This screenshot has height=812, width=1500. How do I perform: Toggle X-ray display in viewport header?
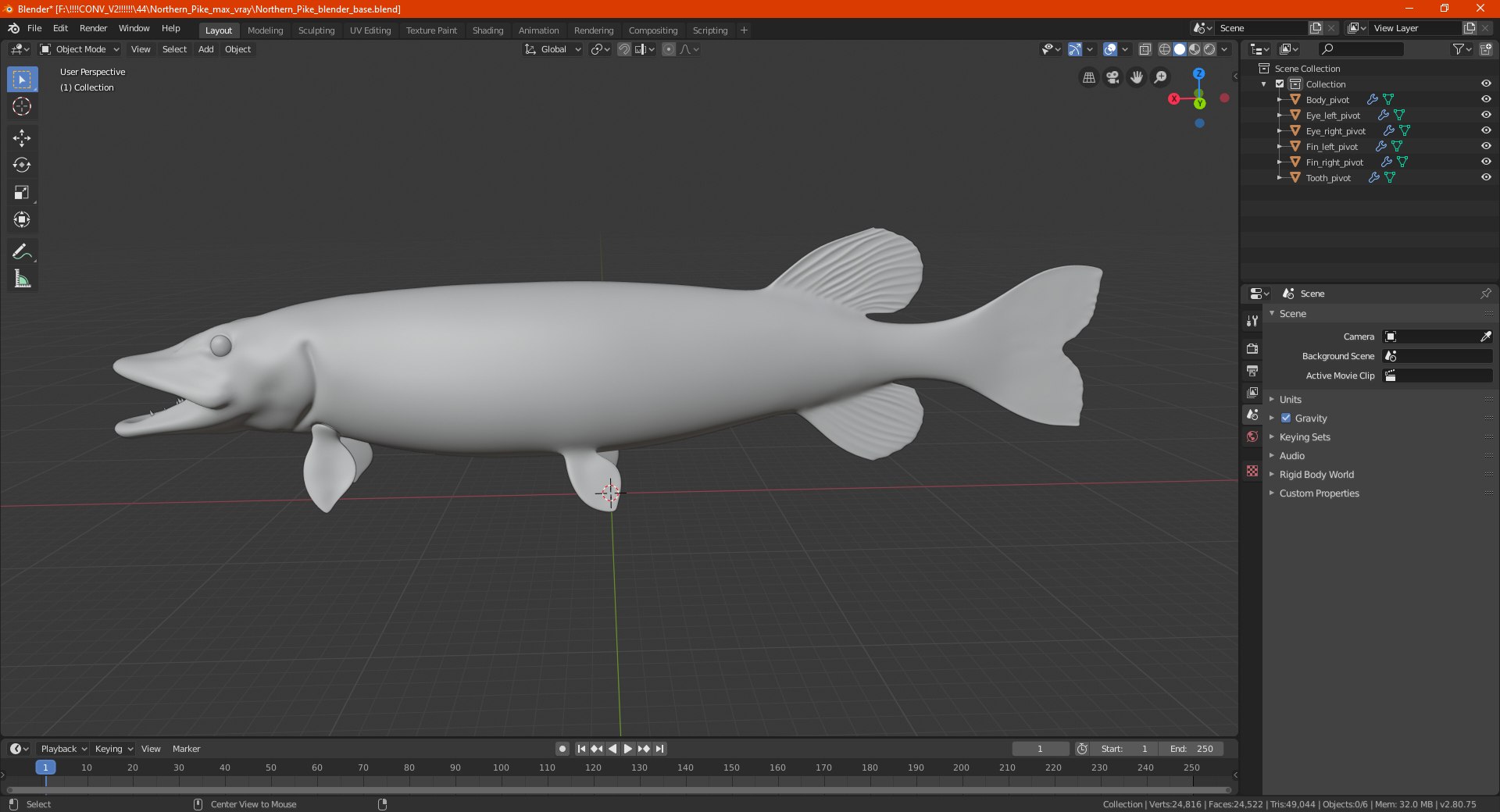[1145, 49]
